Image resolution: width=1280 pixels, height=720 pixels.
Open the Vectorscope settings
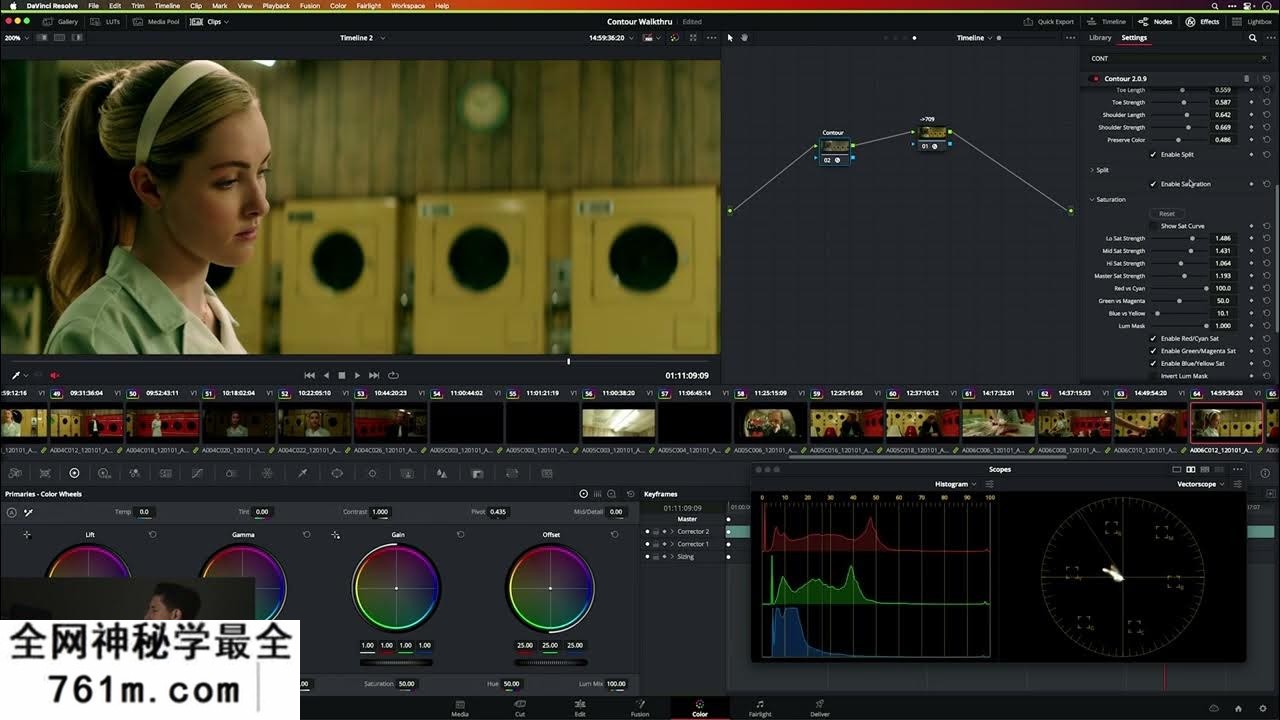(x=1237, y=484)
